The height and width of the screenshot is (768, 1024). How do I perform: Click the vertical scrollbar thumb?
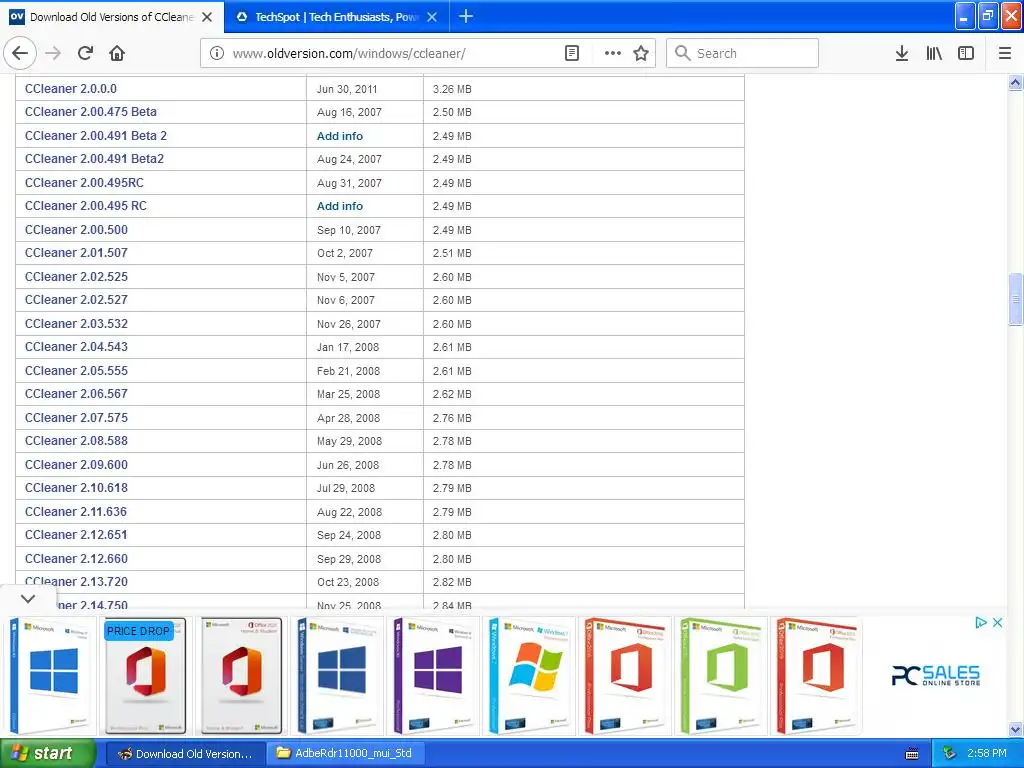click(x=1015, y=299)
